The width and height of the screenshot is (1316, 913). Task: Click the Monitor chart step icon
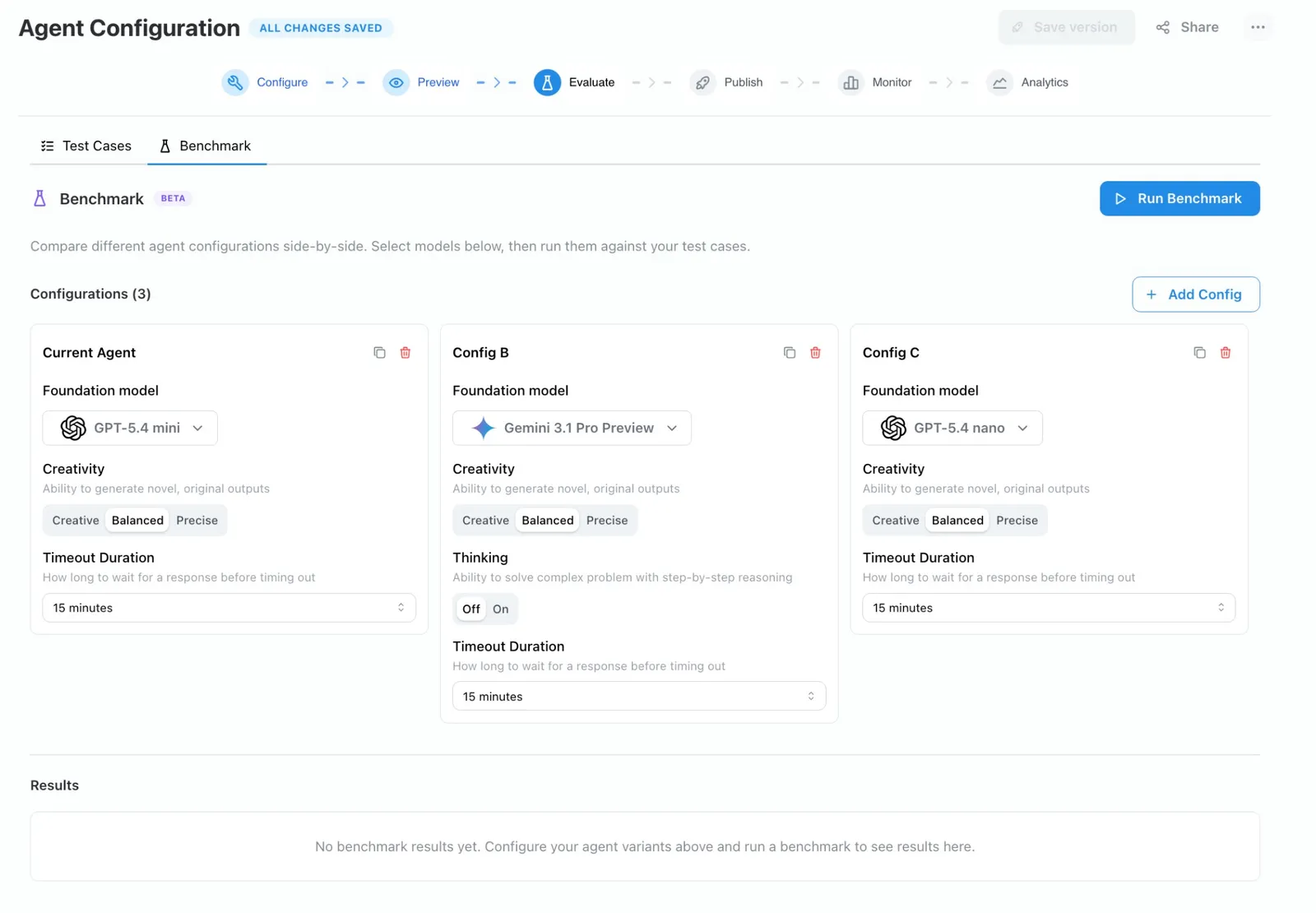[x=850, y=82]
